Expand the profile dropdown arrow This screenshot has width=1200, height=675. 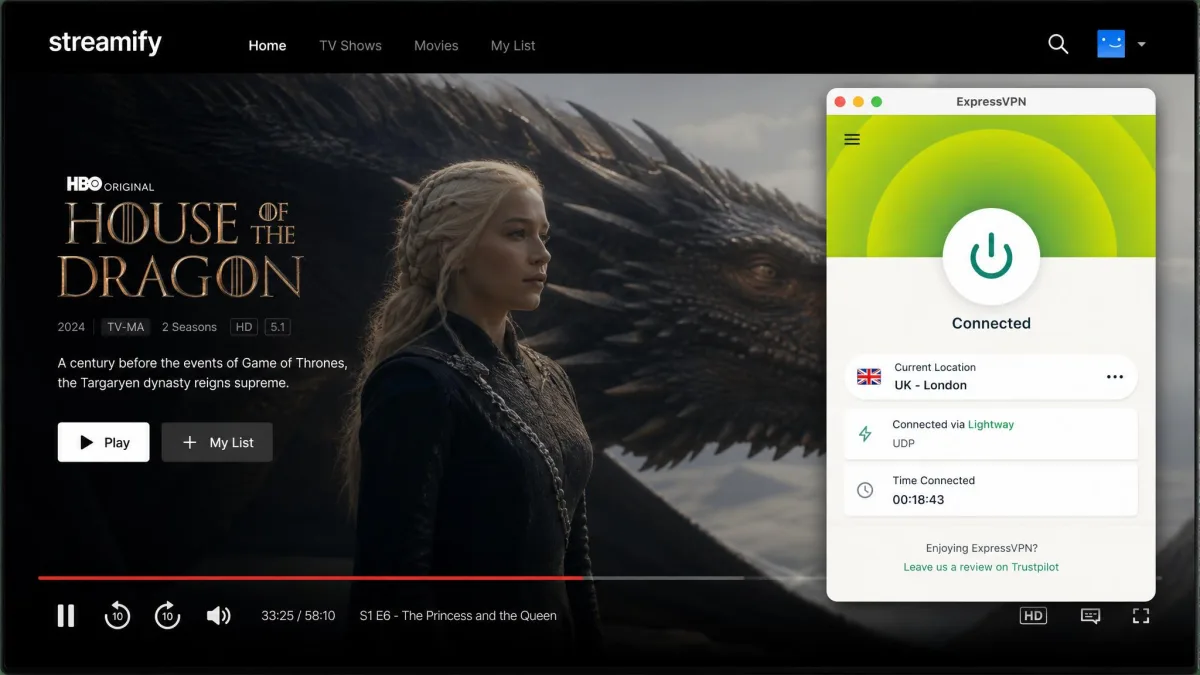tap(1141, 45)
